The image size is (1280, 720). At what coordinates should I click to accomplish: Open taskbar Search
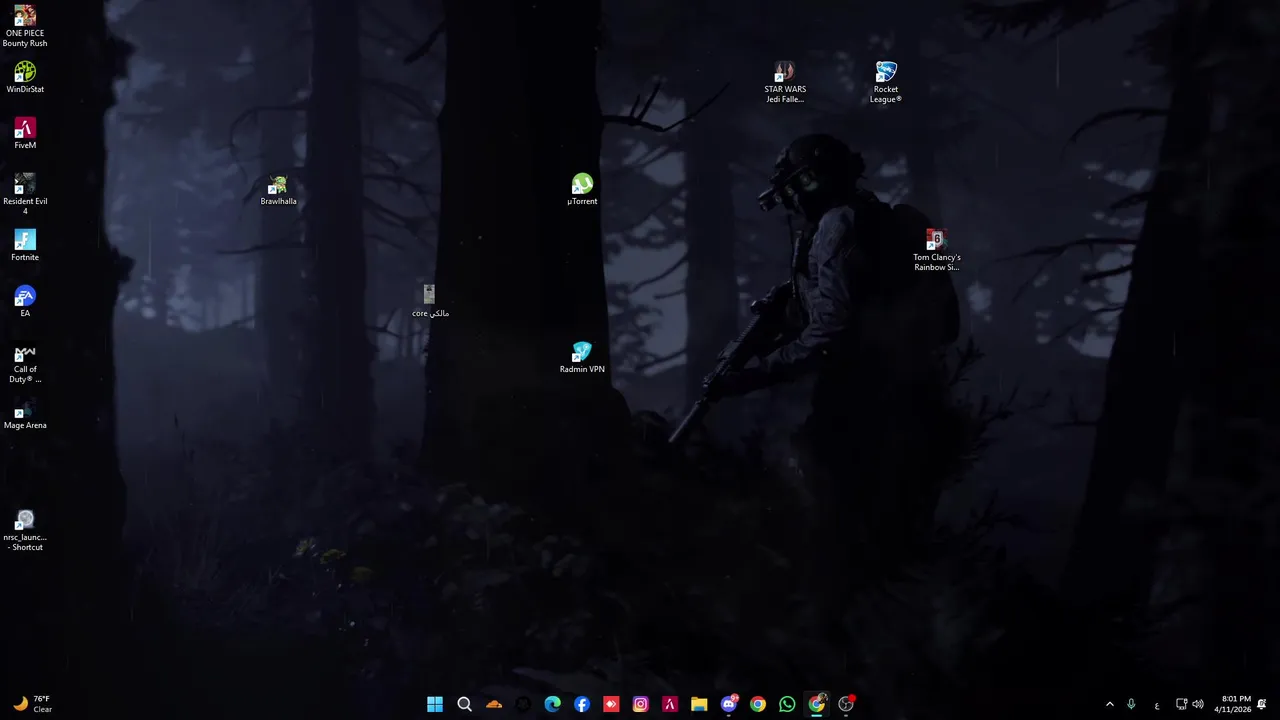(464, 704)
